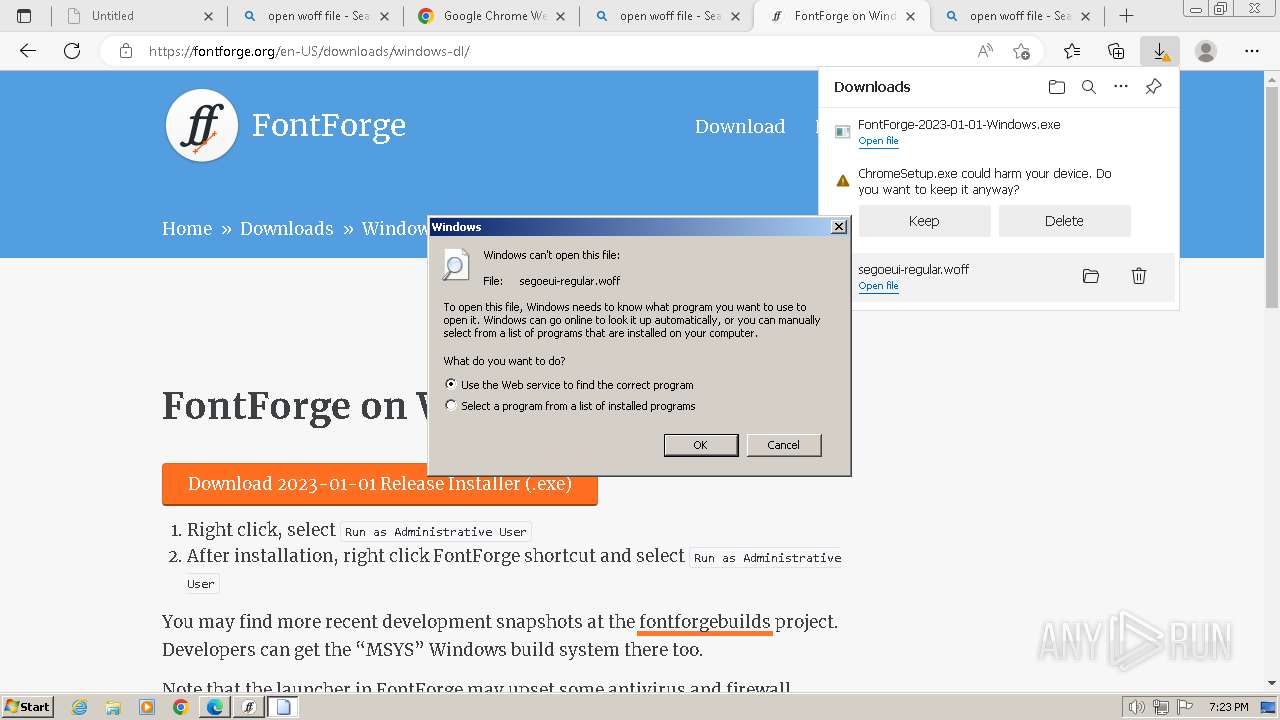Click the clock showing 7:23 PM
This screenshot has height=720, width=1280.
pos(1228,707)
